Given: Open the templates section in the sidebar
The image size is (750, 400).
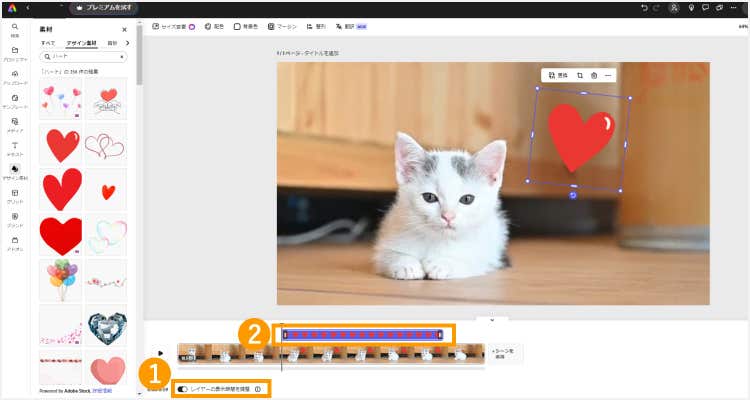Looking at the screenshot, I should (15, 101).
